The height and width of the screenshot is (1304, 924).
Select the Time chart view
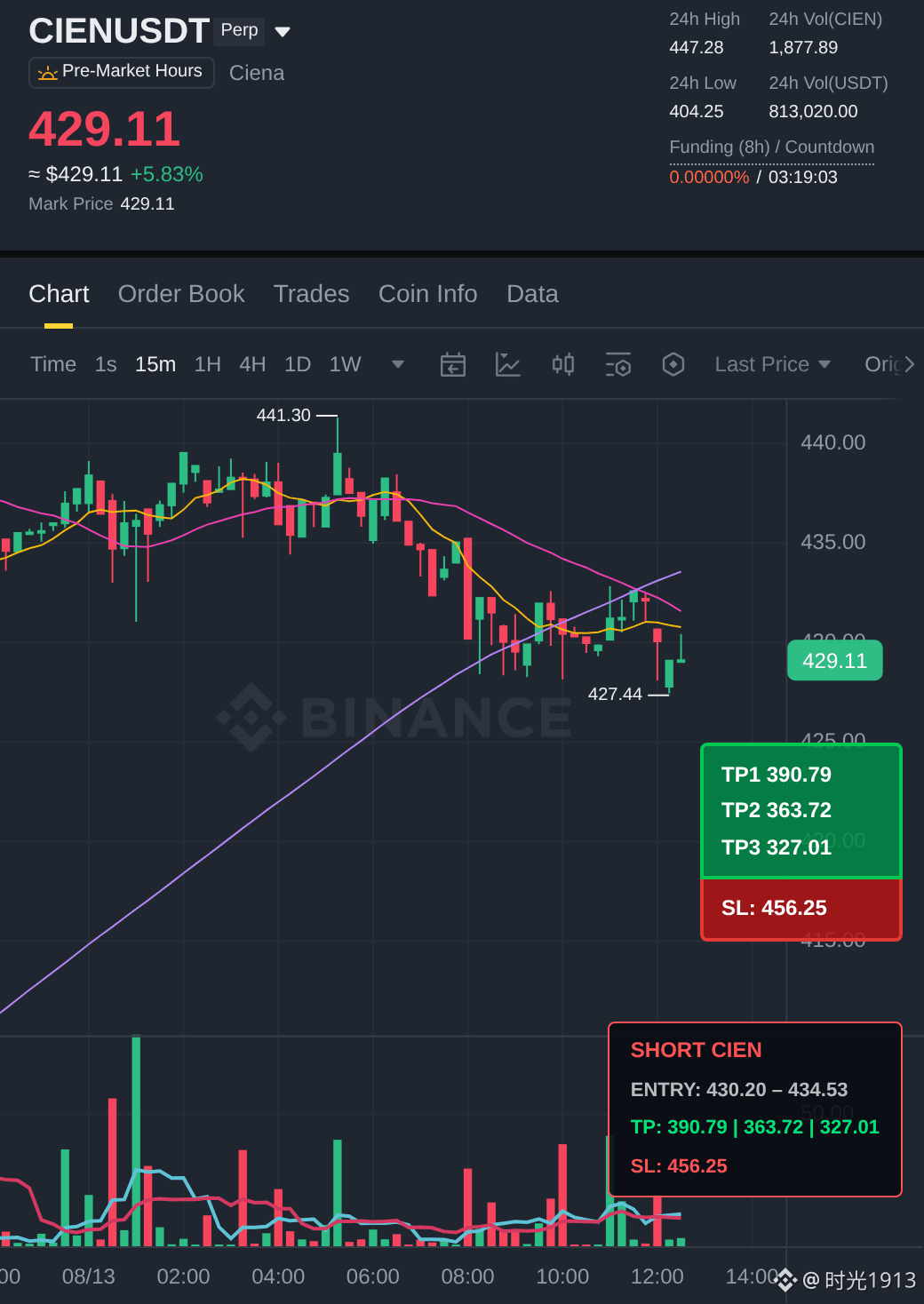[53, 364]
